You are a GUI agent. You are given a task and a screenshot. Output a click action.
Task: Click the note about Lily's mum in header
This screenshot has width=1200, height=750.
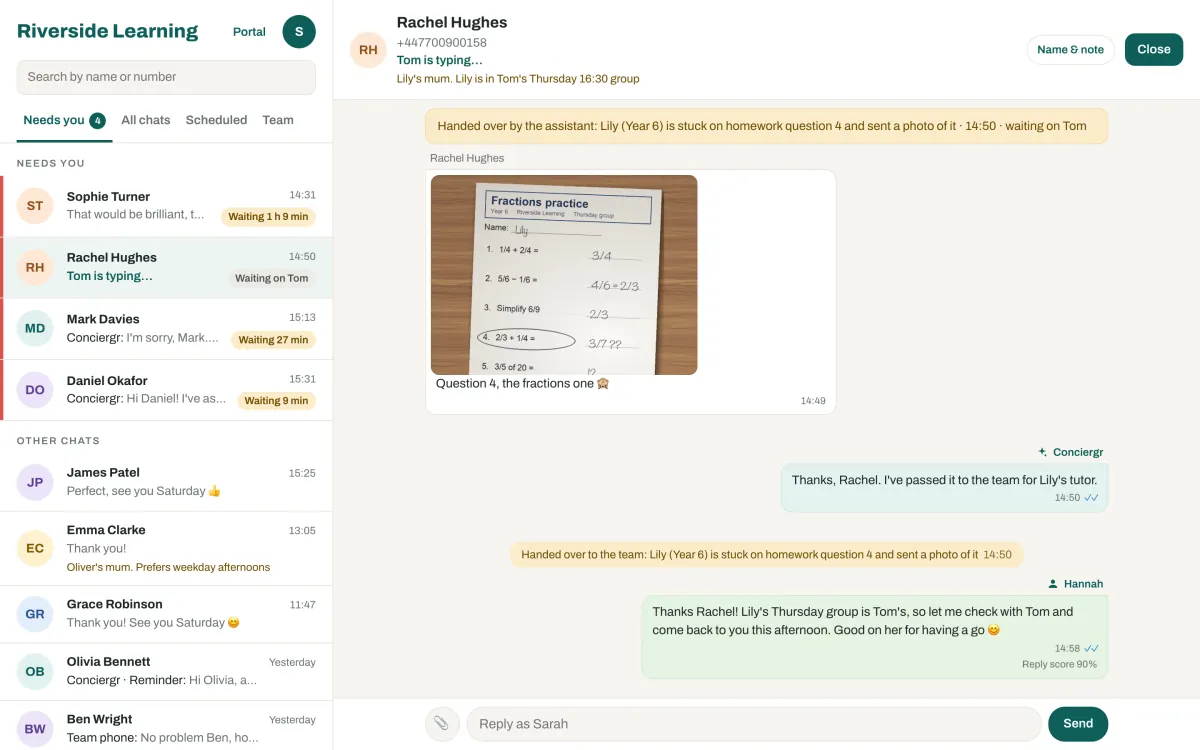(518, 79)
